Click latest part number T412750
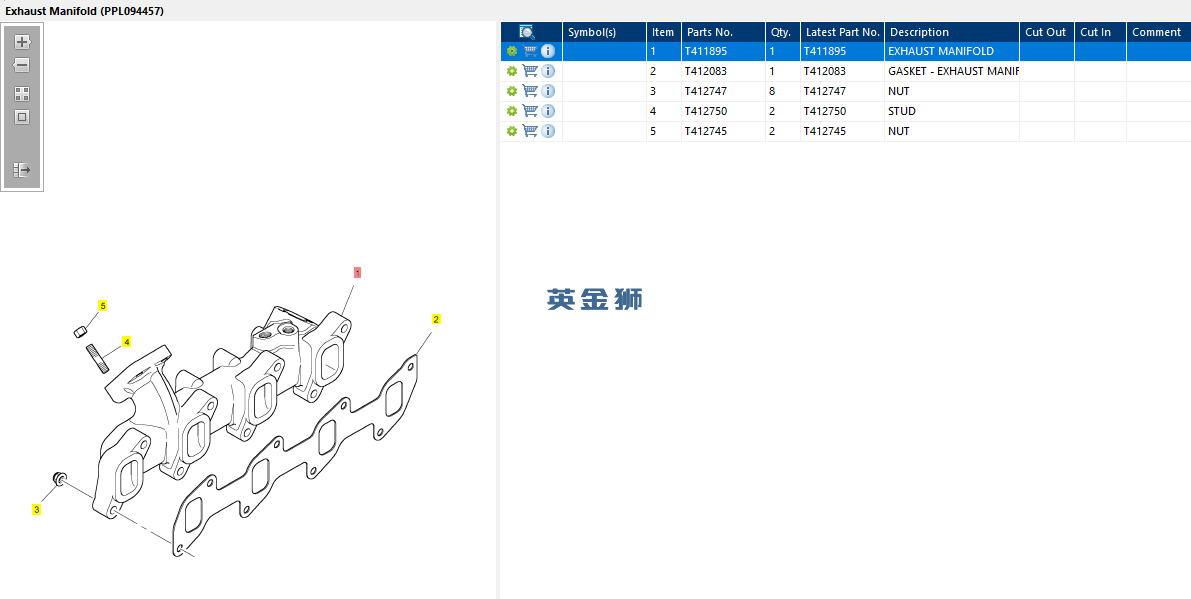This screenshot has height=599, width=1191. pos(842,111)
